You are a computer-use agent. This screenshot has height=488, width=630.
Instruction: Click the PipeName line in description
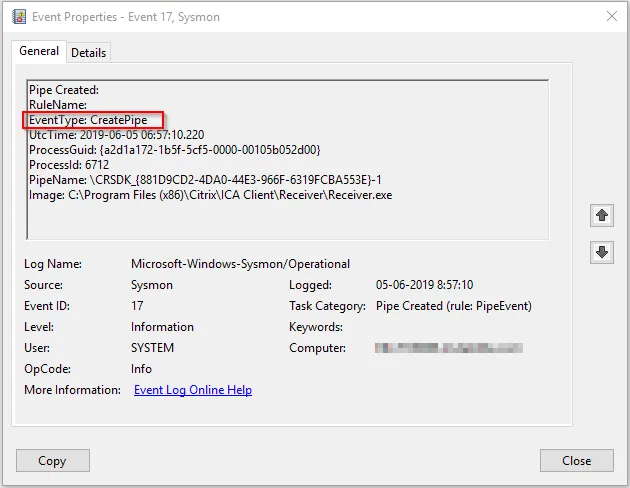click(x=205, y=180)
